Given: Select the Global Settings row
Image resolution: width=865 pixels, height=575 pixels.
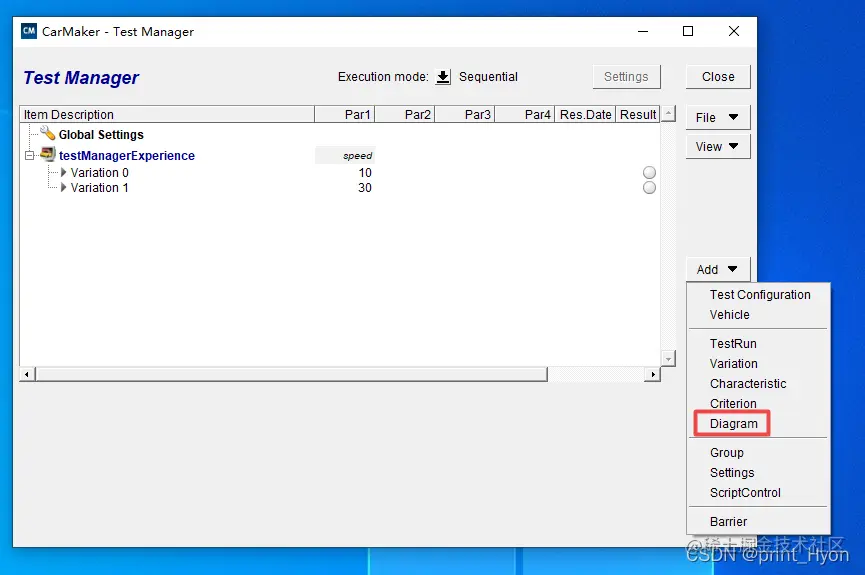Looking at the screenshot, I should (x=339, y=135).
